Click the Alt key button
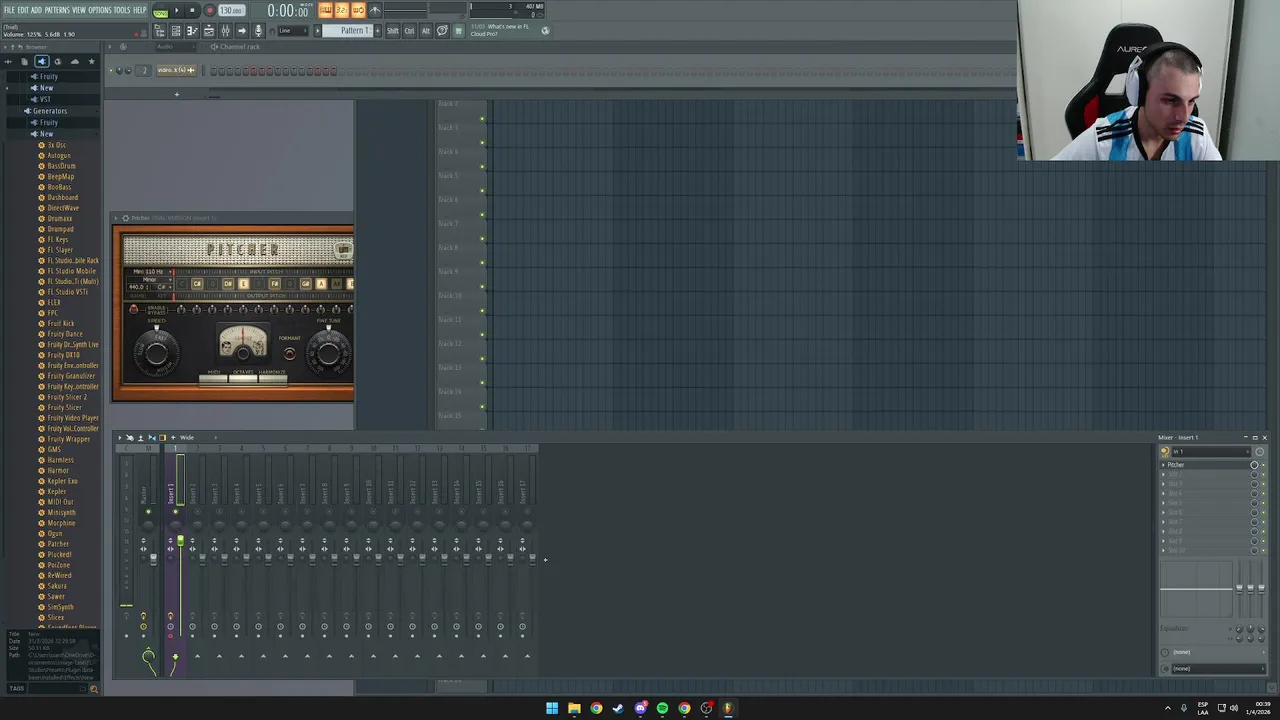The image size is (1280, 720). pyautogui.click(x=425, y=31)
